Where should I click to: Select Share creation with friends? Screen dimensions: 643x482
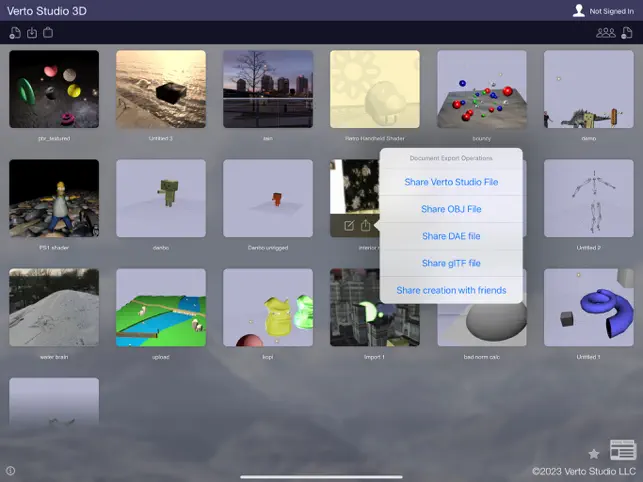click(x=451, y=290)
